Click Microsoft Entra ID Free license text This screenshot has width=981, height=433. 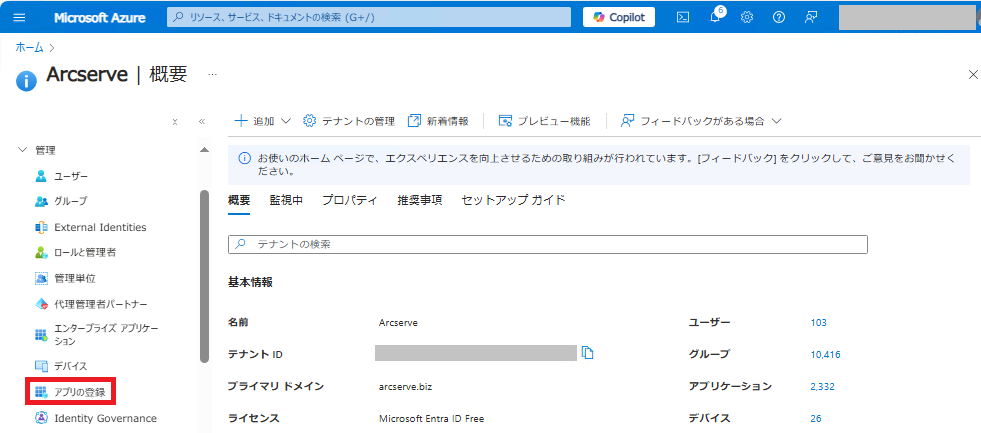(432, 419)
